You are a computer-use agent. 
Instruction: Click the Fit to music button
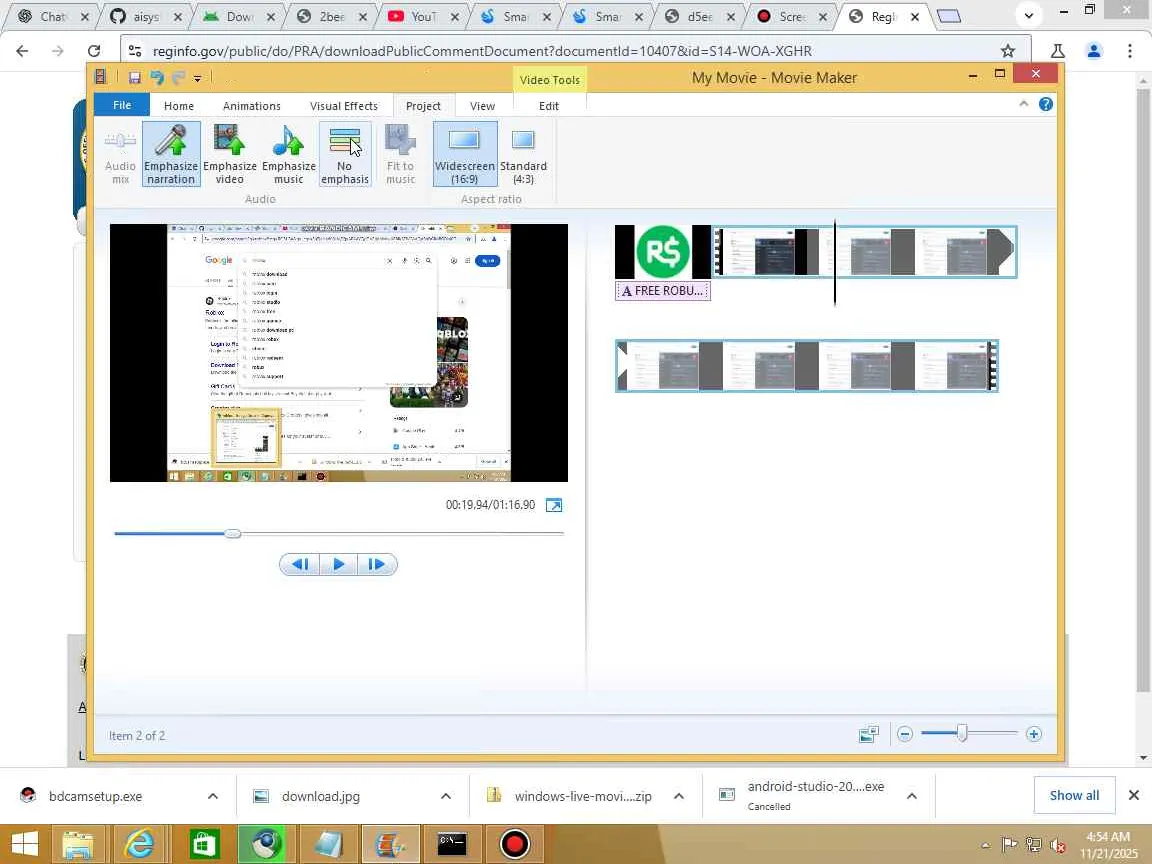point(400,154)
